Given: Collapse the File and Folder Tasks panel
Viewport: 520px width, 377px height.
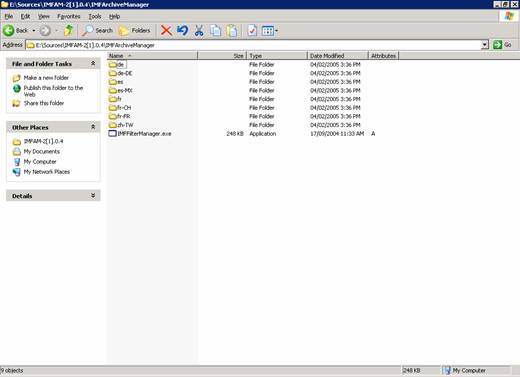Looking at the screenshot, I should coord(93,63).
